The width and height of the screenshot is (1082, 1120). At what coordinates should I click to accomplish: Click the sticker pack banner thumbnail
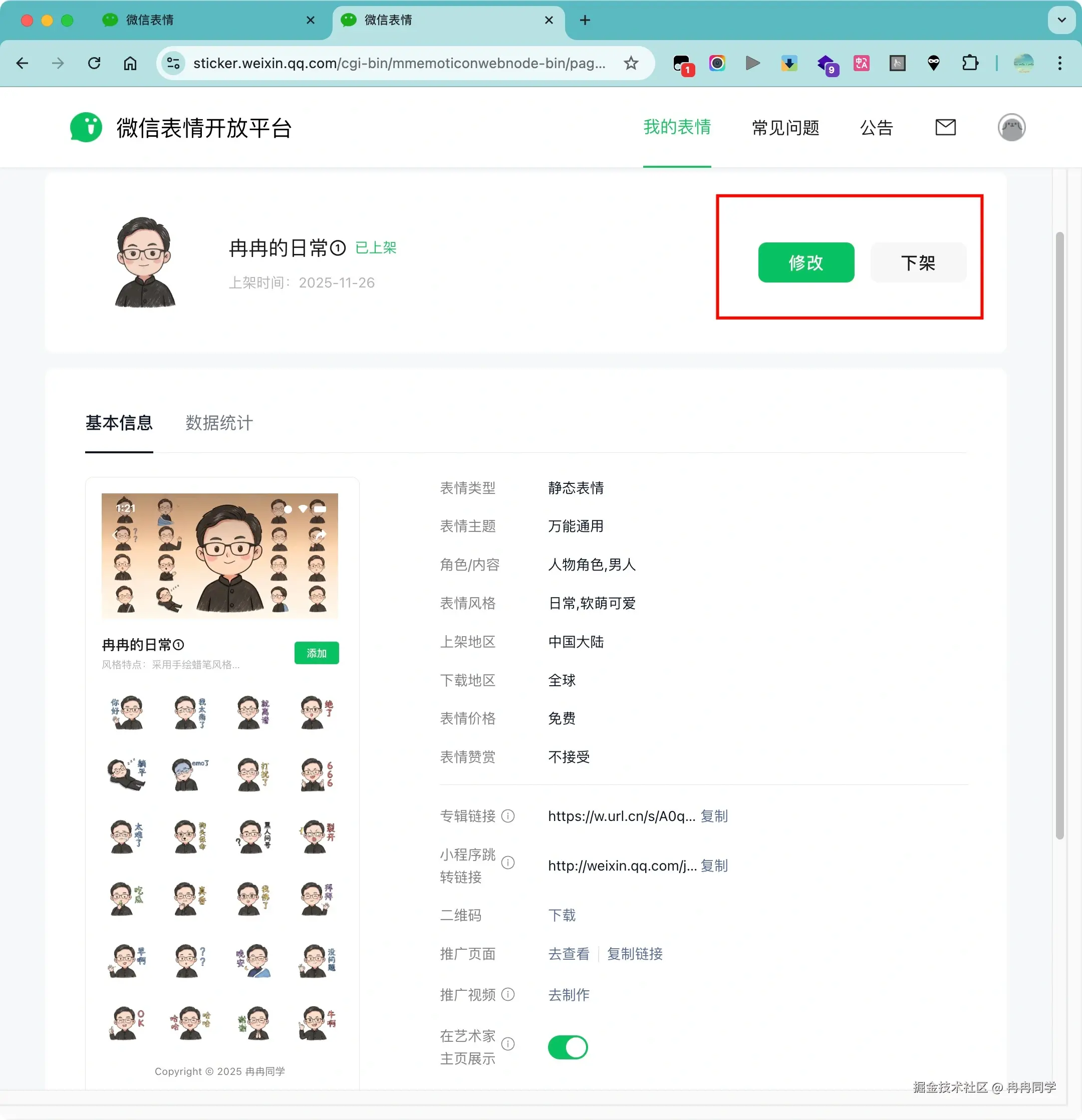(x=219, y=555)
